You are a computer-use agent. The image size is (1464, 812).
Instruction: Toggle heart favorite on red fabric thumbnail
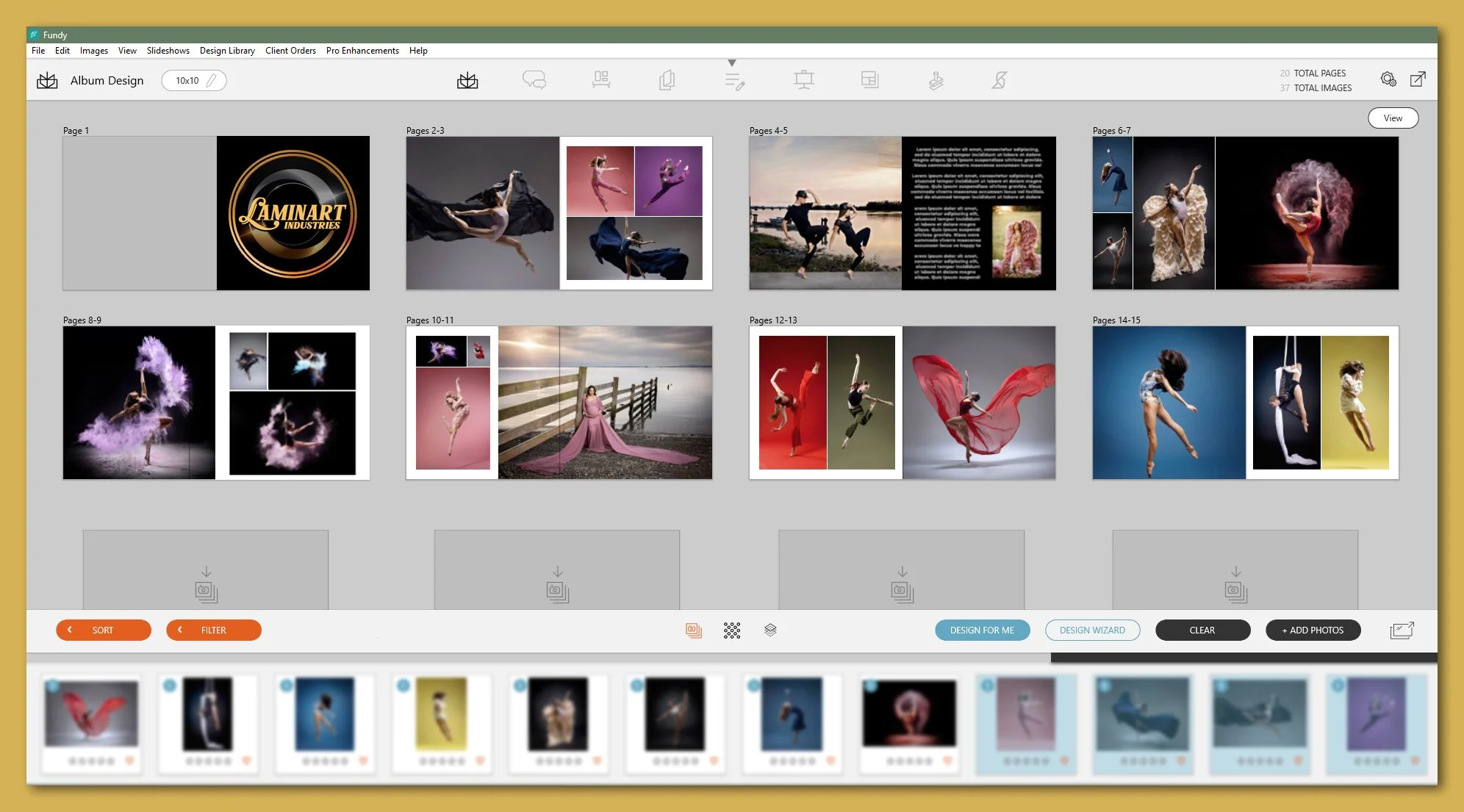coord(130,761)
